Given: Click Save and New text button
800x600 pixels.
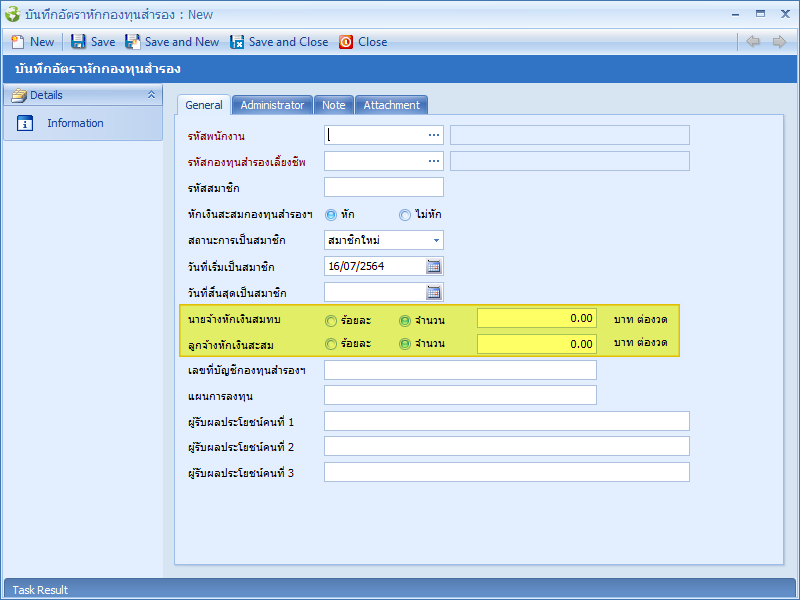Looking at the screenshot, I should tap(182, 42).
